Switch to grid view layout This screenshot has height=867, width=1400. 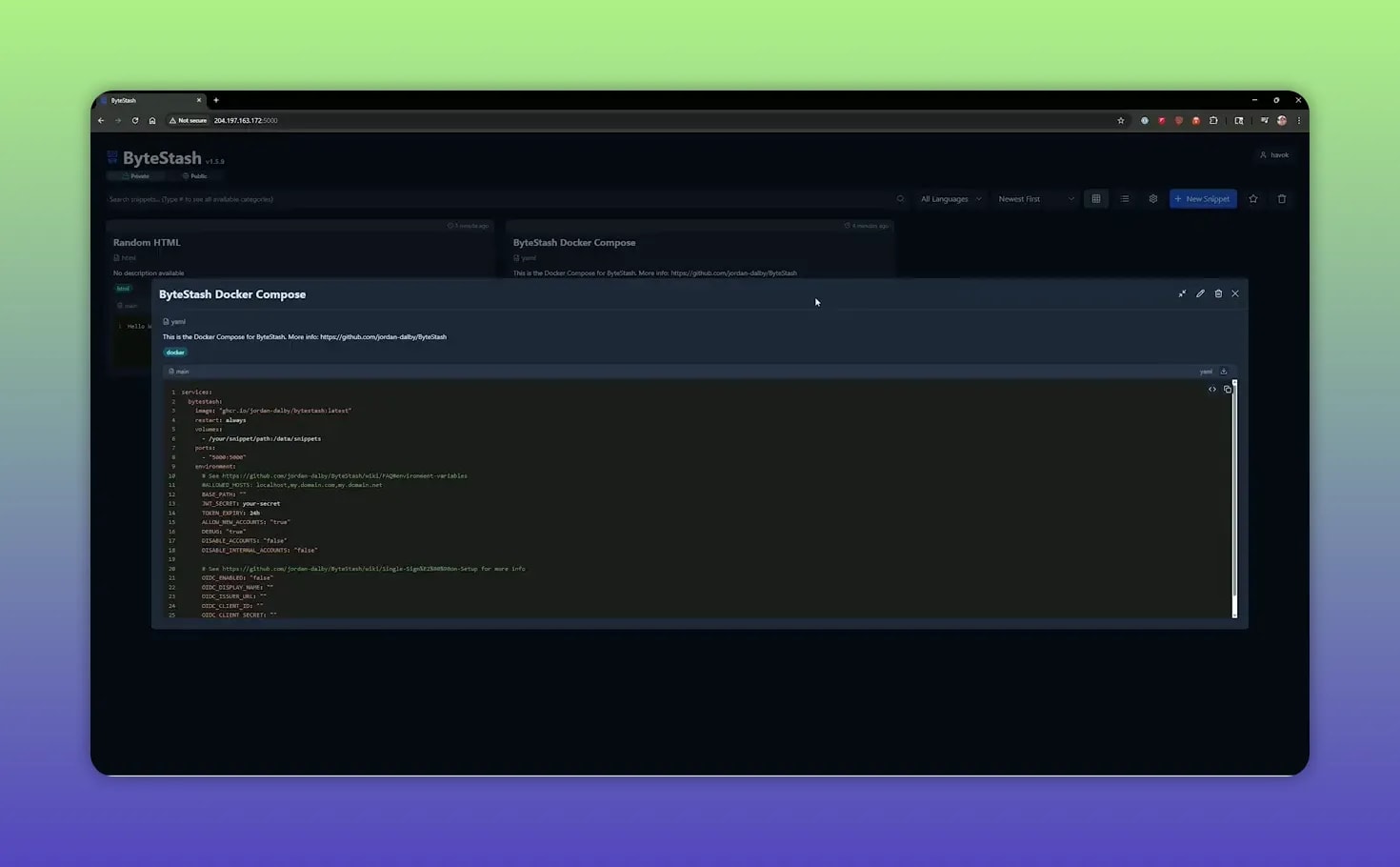tap(1096, 199)
